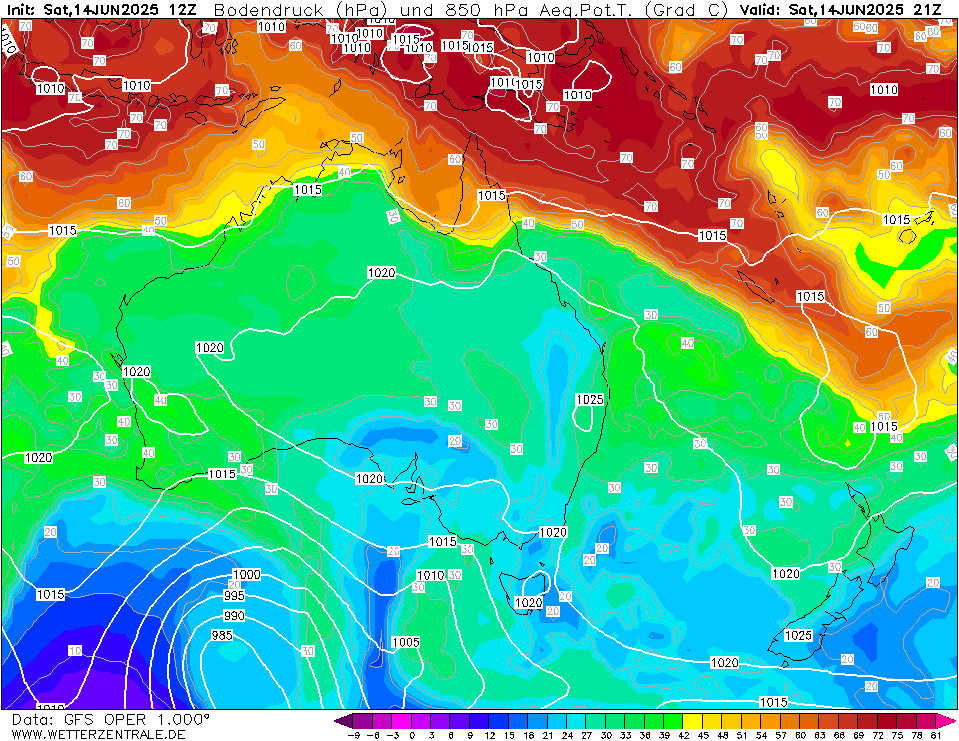
Task: Select the 1005 pressure contour label
Action: pyautogui.click(x=406, y=643)
